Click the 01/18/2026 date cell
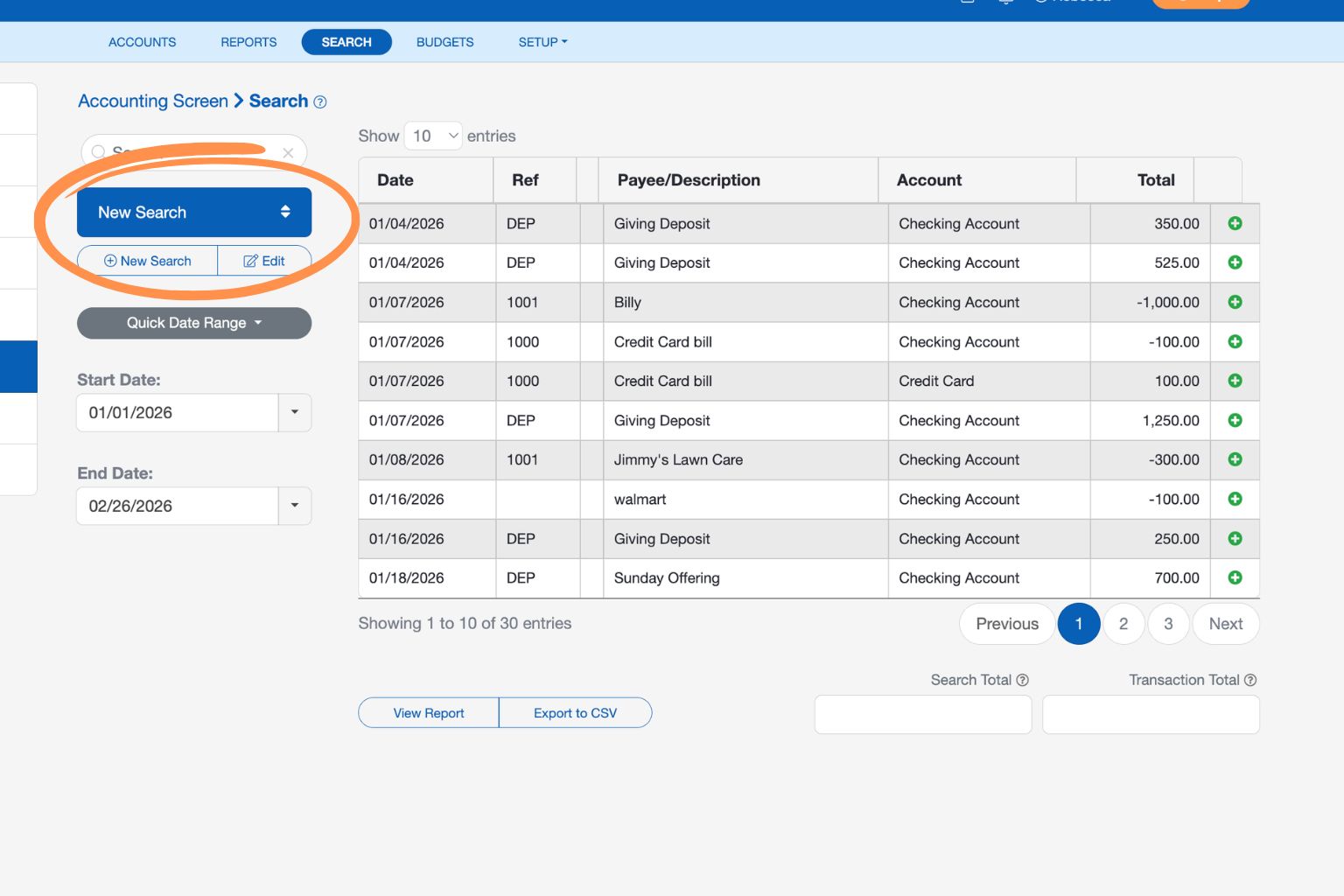This screenshot has height=896, width=1344. pos(427,577)
